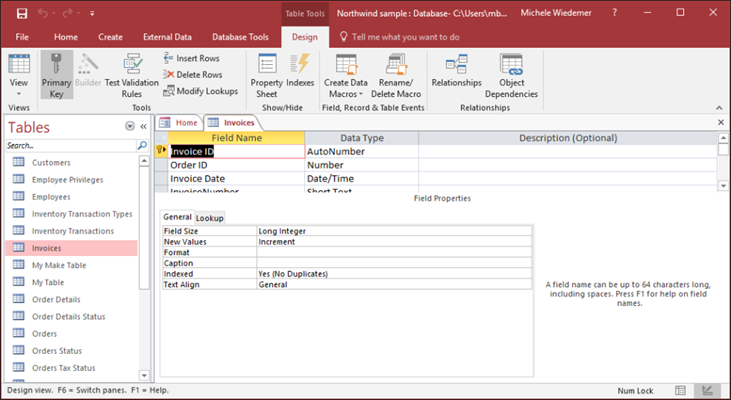Open Customize Quick Access Toolbar dropdown
The image size is (731, 400).
coord(92,14)
